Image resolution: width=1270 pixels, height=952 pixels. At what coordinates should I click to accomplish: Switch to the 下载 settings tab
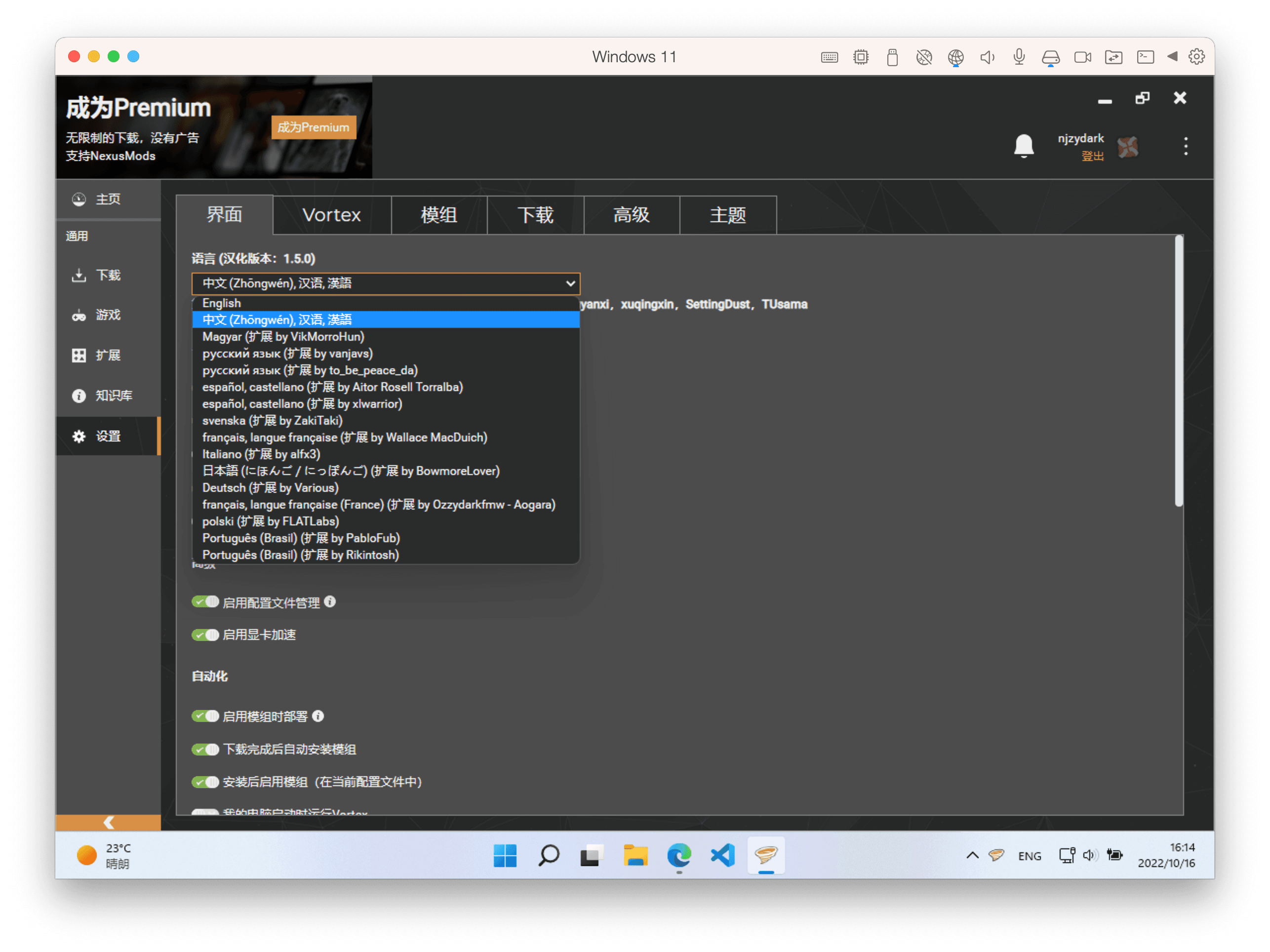click(x=536, y=215)
